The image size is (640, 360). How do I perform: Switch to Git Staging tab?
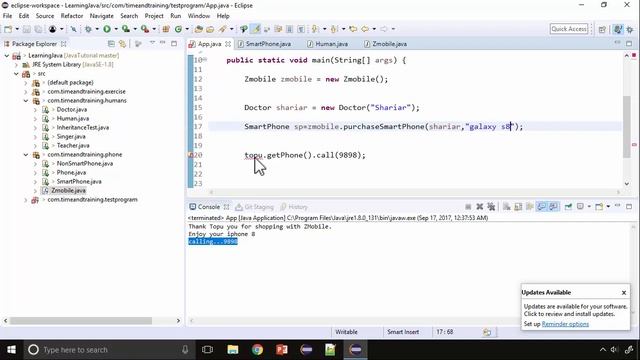pyautogui.click(x=254, y=207)
